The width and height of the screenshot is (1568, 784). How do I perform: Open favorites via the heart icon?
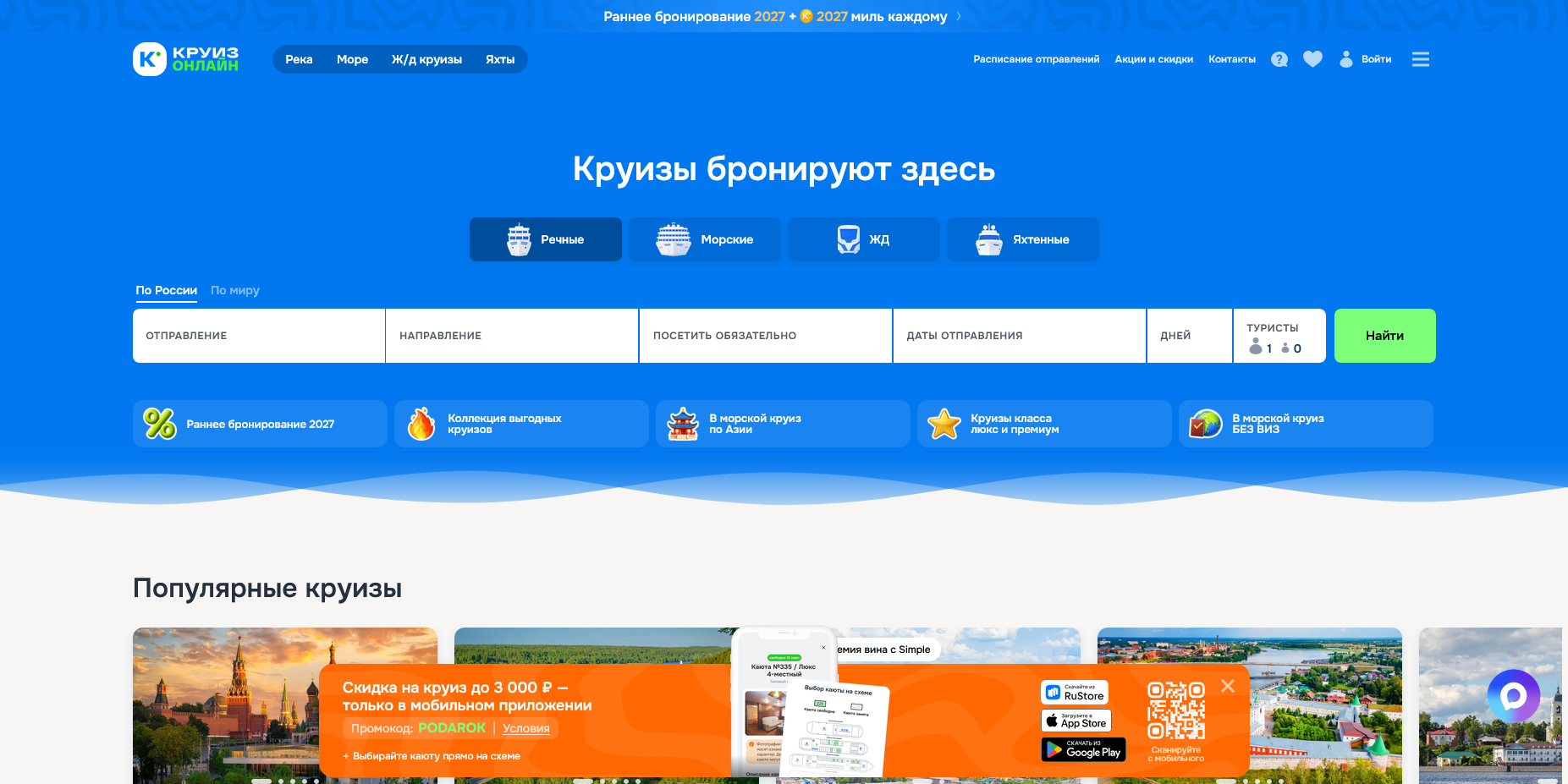pos(1312,59)
